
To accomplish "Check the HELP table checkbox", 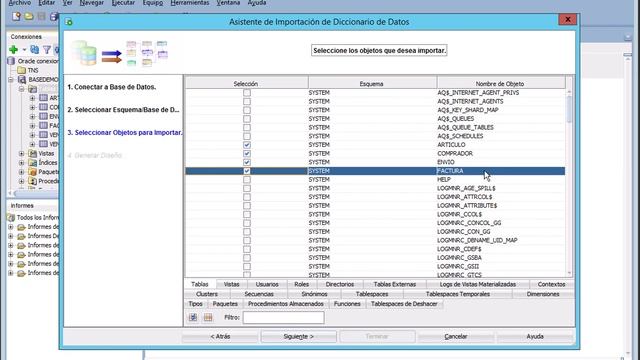I will [247, 180].
